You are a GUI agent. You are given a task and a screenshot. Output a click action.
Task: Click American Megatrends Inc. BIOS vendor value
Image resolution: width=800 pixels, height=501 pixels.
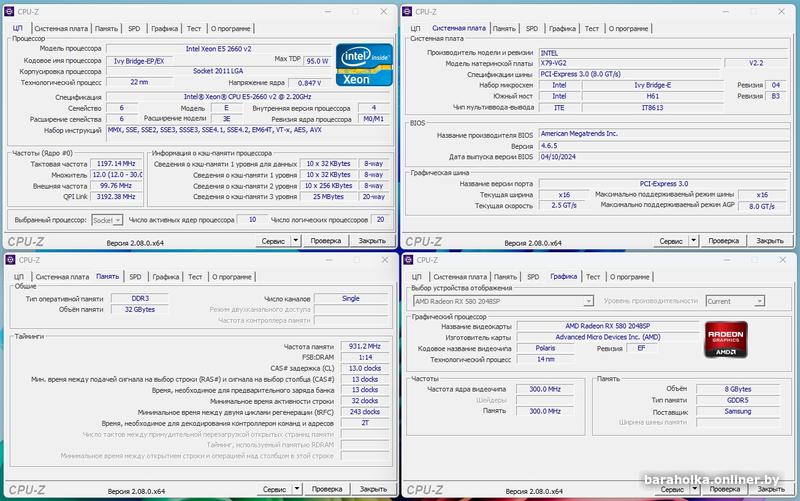pyautogui.click(x=663, y=134)
